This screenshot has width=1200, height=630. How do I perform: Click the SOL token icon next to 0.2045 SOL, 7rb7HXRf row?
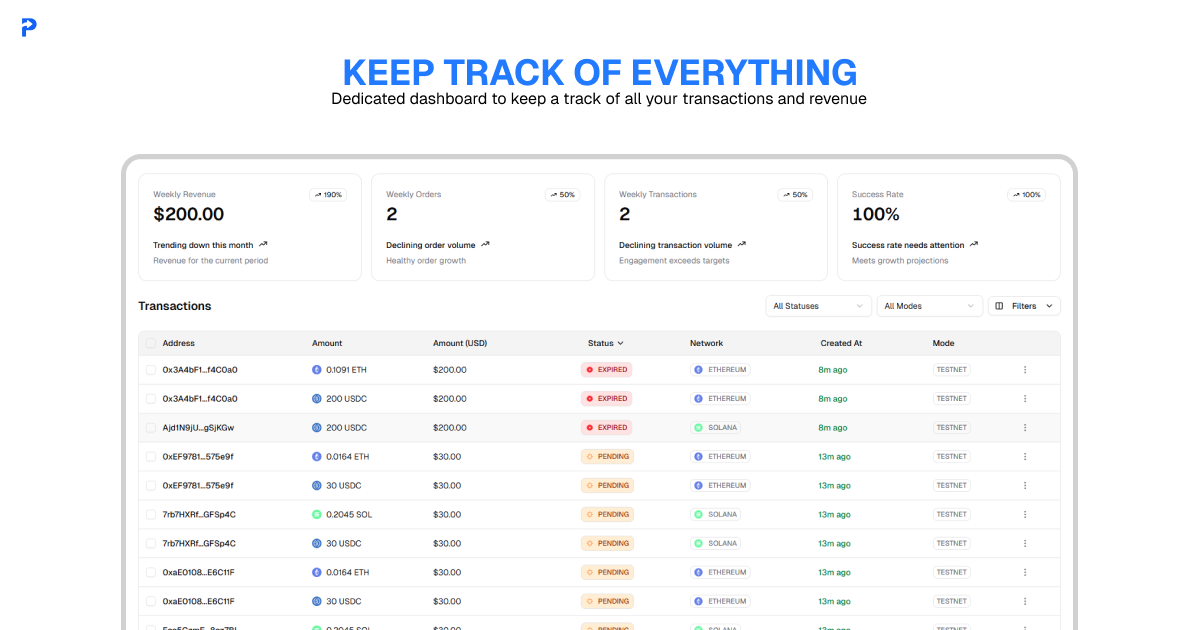click(x=317, y=515)
